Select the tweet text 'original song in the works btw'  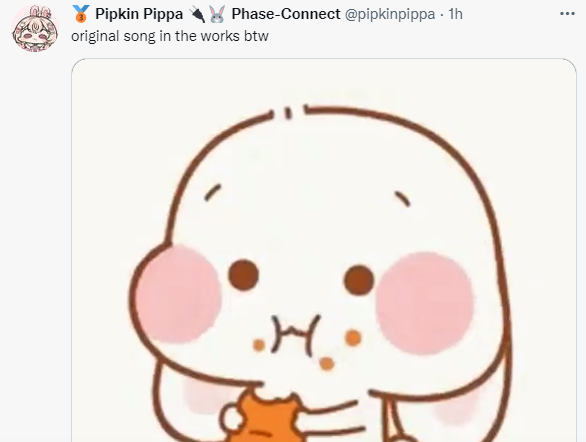[x=170, y=36]
